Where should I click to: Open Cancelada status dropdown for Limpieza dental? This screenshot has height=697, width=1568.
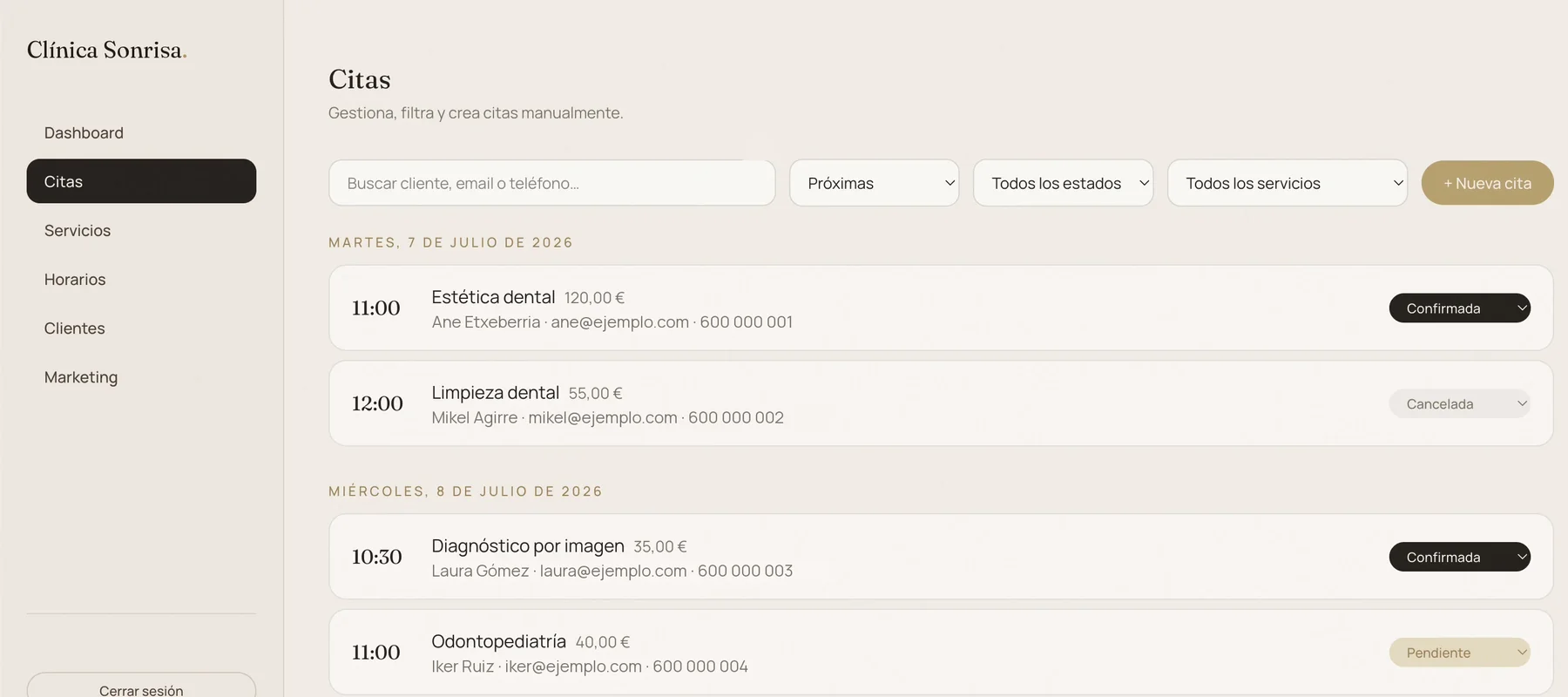1459,403
